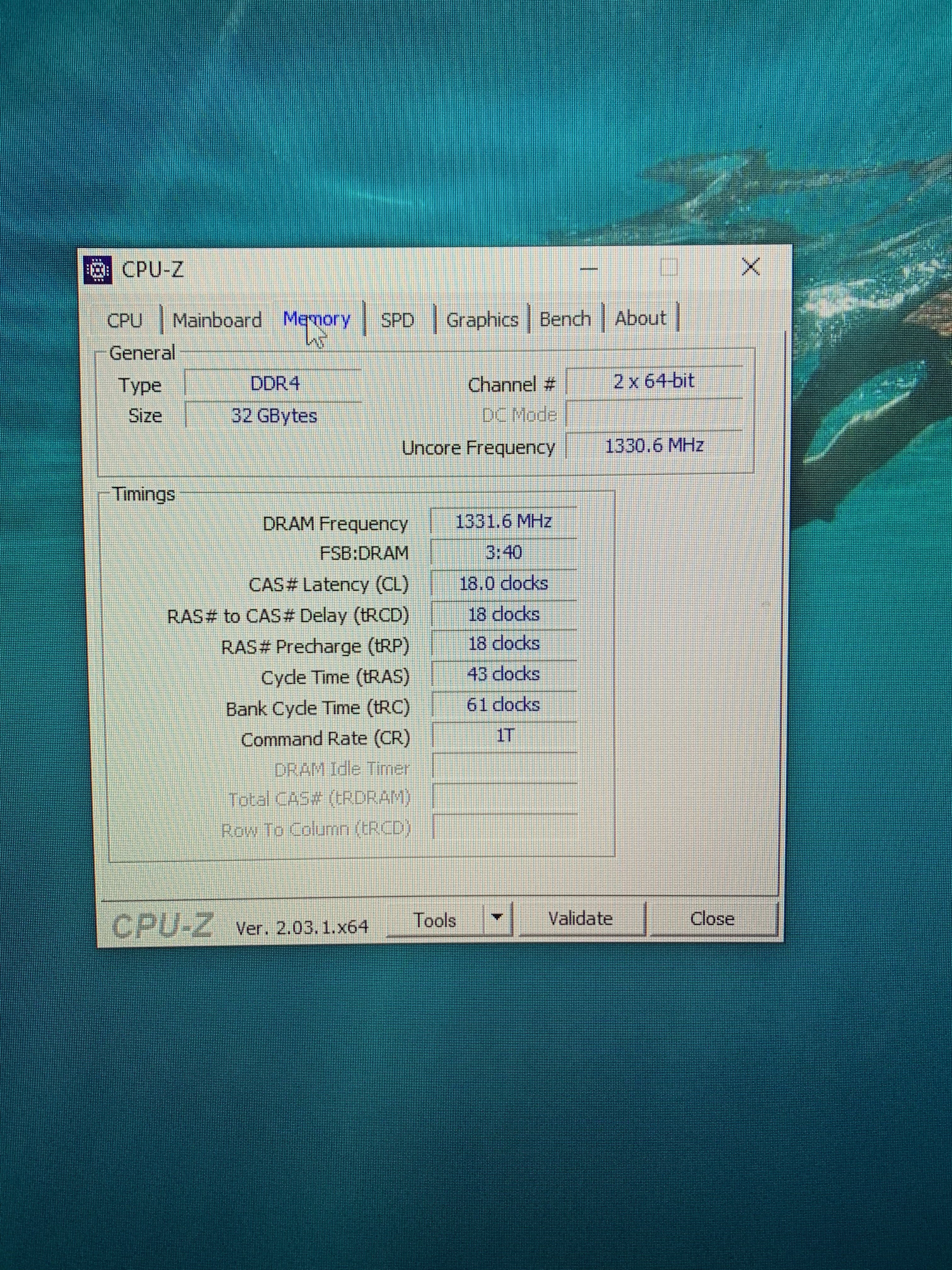952x1270 pixels.
Task: Click the DRAM Frequency value field
Action: [x=503, y=522]
